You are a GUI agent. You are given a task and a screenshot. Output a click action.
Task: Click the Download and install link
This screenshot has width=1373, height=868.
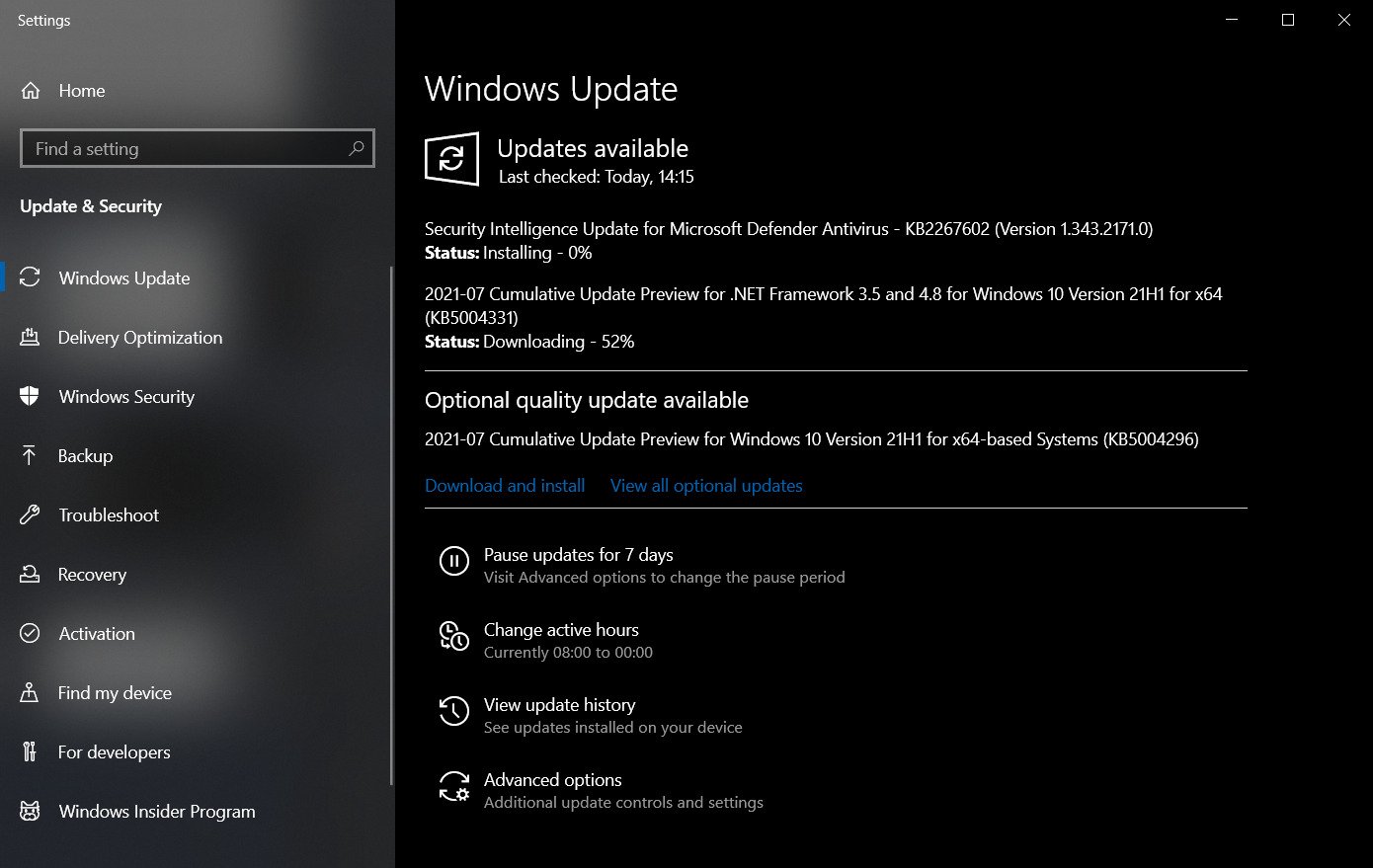505,486
